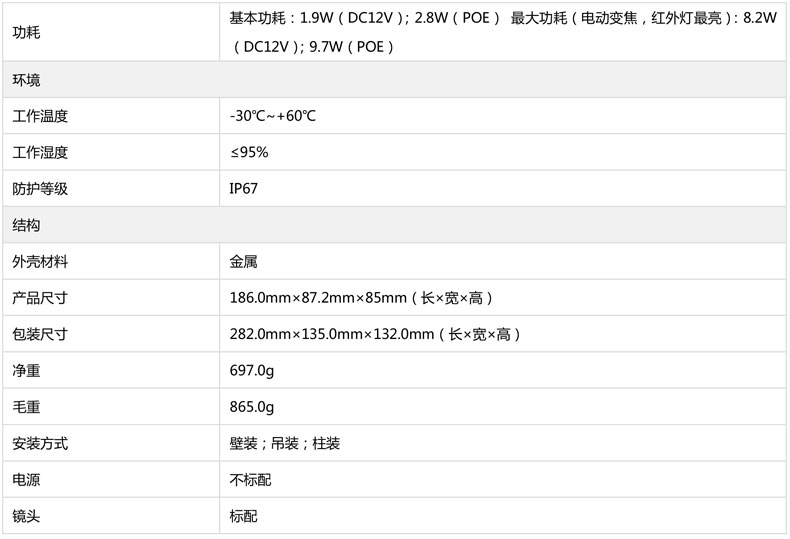Image resolution: width=790 pixels, height=539 pixels.
Task: Click the 功耗 row label
Action: [x=27, y=32]
